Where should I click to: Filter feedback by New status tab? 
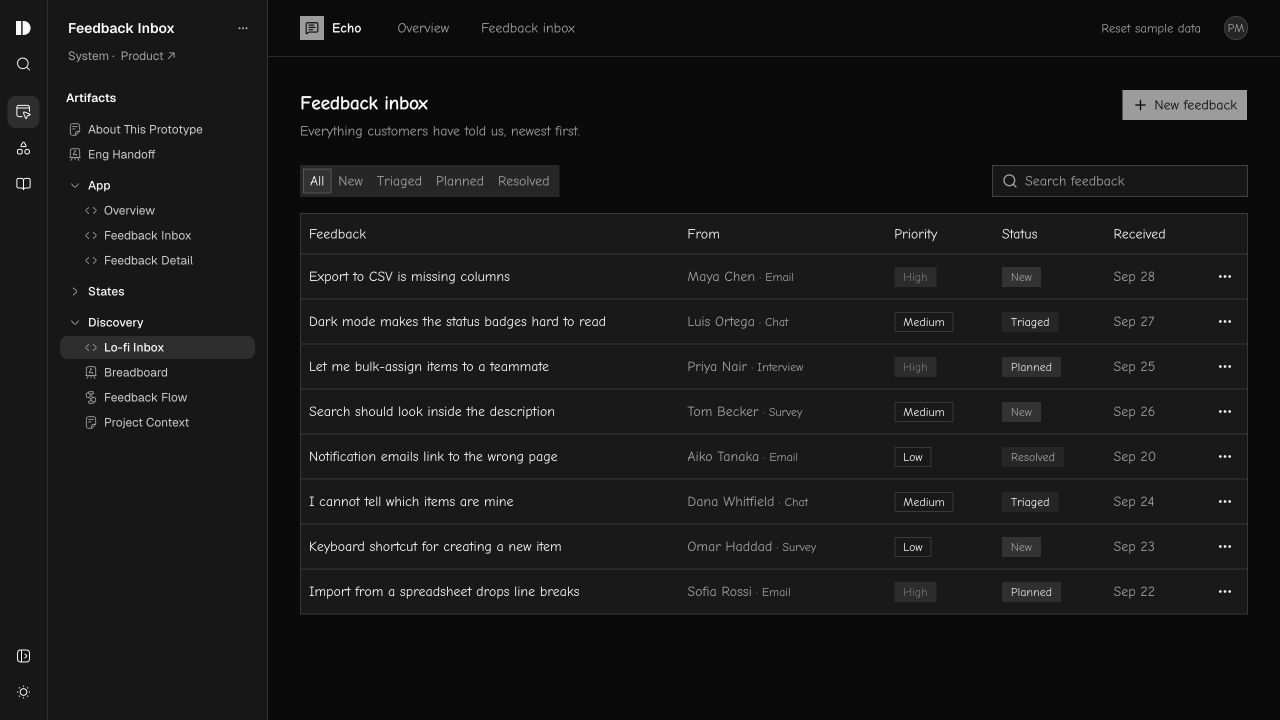350,181
